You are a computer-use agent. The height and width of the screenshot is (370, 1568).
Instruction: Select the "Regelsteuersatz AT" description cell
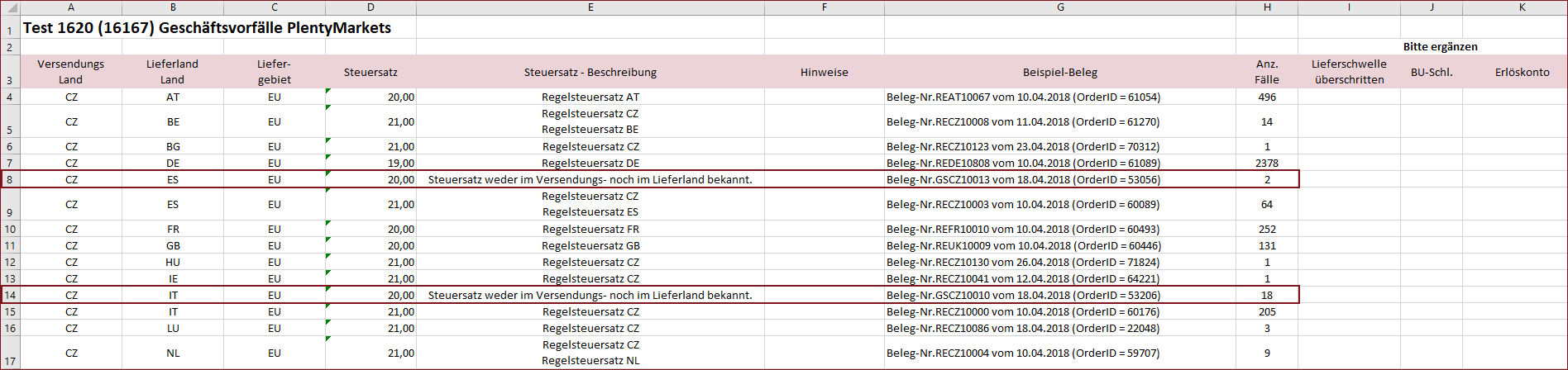coord(590,97)
